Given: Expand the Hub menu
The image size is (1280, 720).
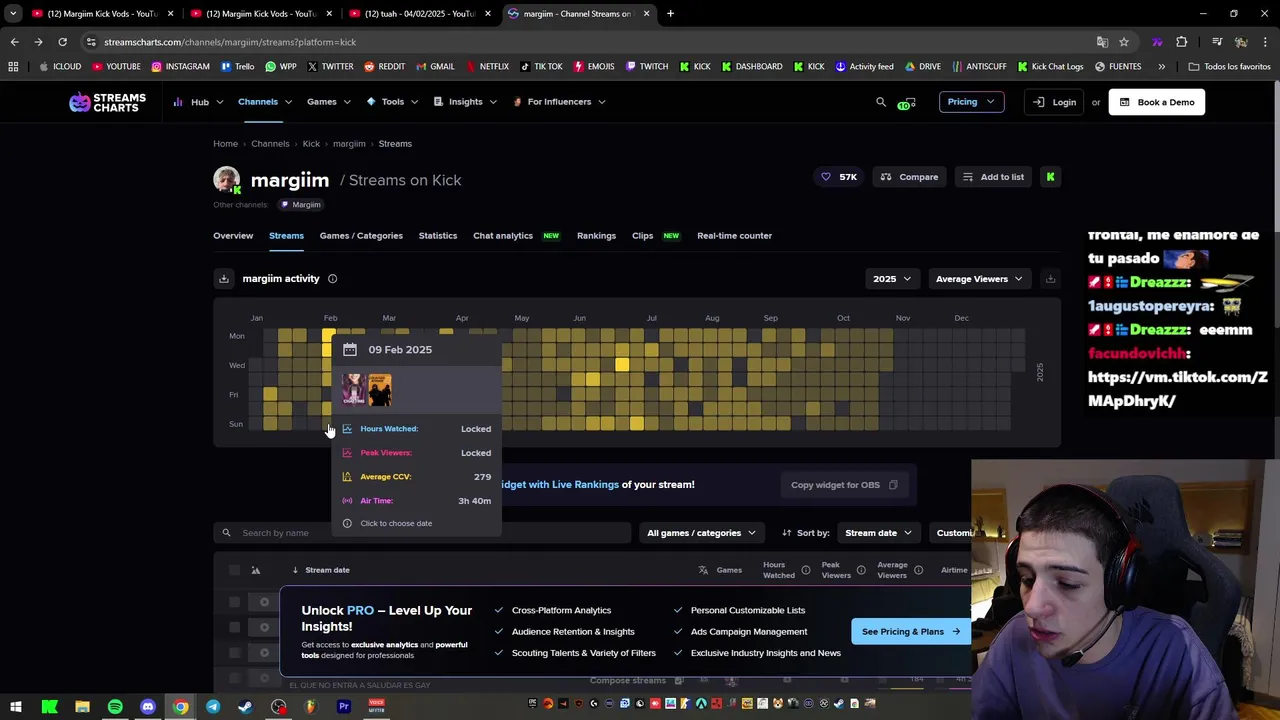Looking at the screenshot, I should tap(199, 102).
